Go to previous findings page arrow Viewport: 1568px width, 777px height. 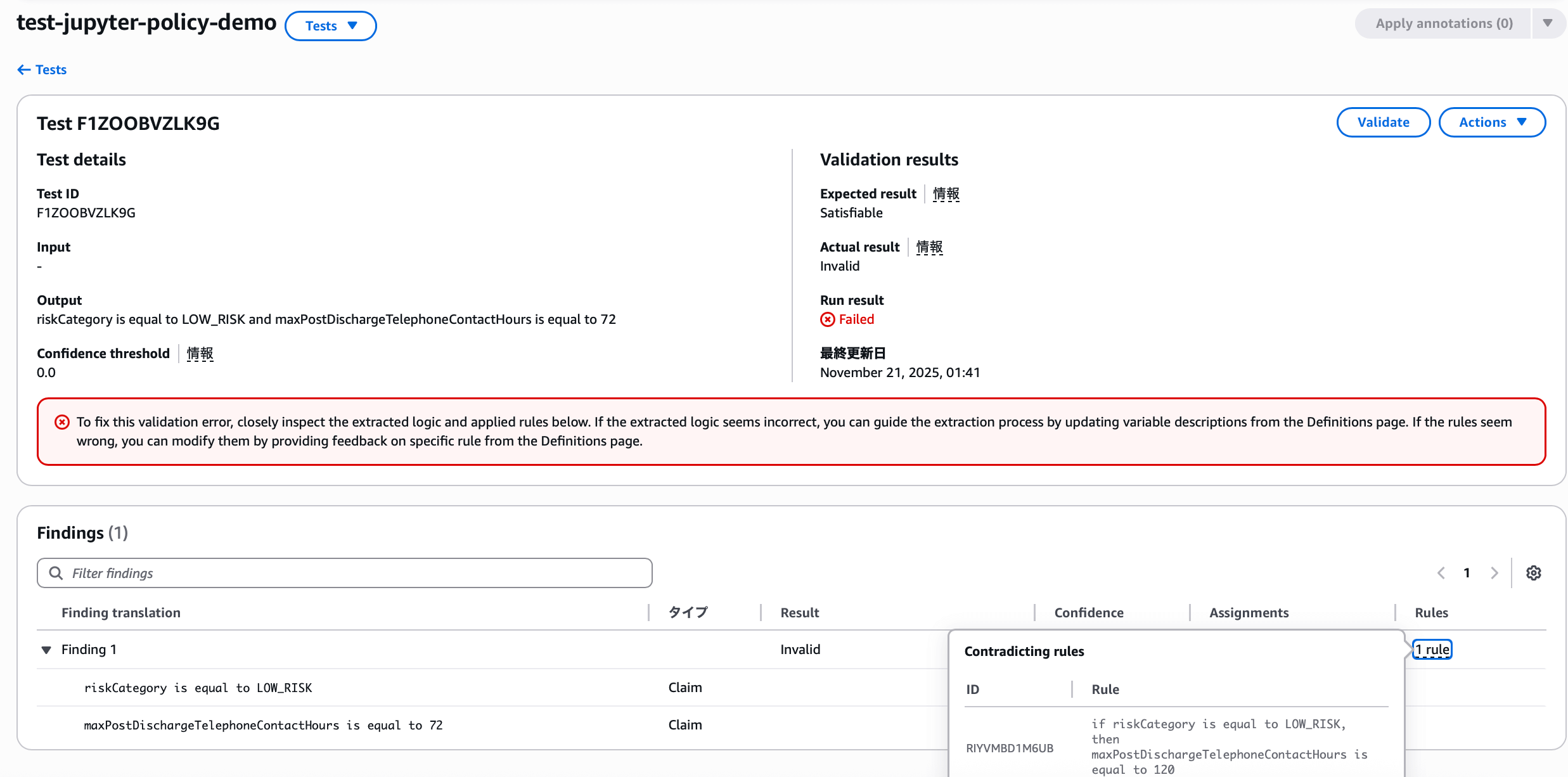pos(1441,573)
